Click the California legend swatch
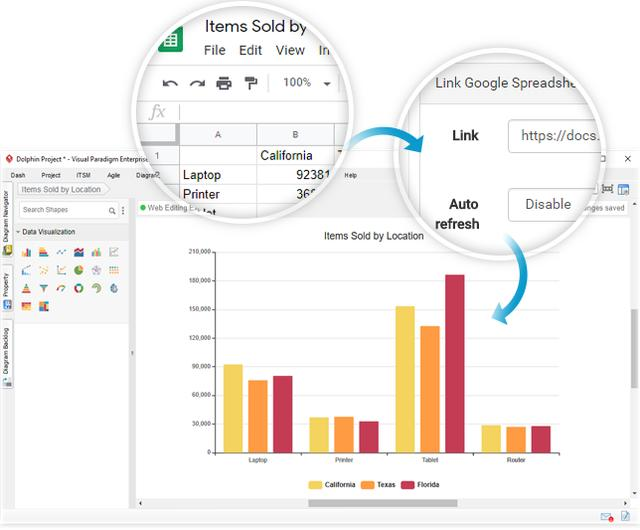Image resolution: width=640 pixels, height=530 pixels. [x=315, y=485]
